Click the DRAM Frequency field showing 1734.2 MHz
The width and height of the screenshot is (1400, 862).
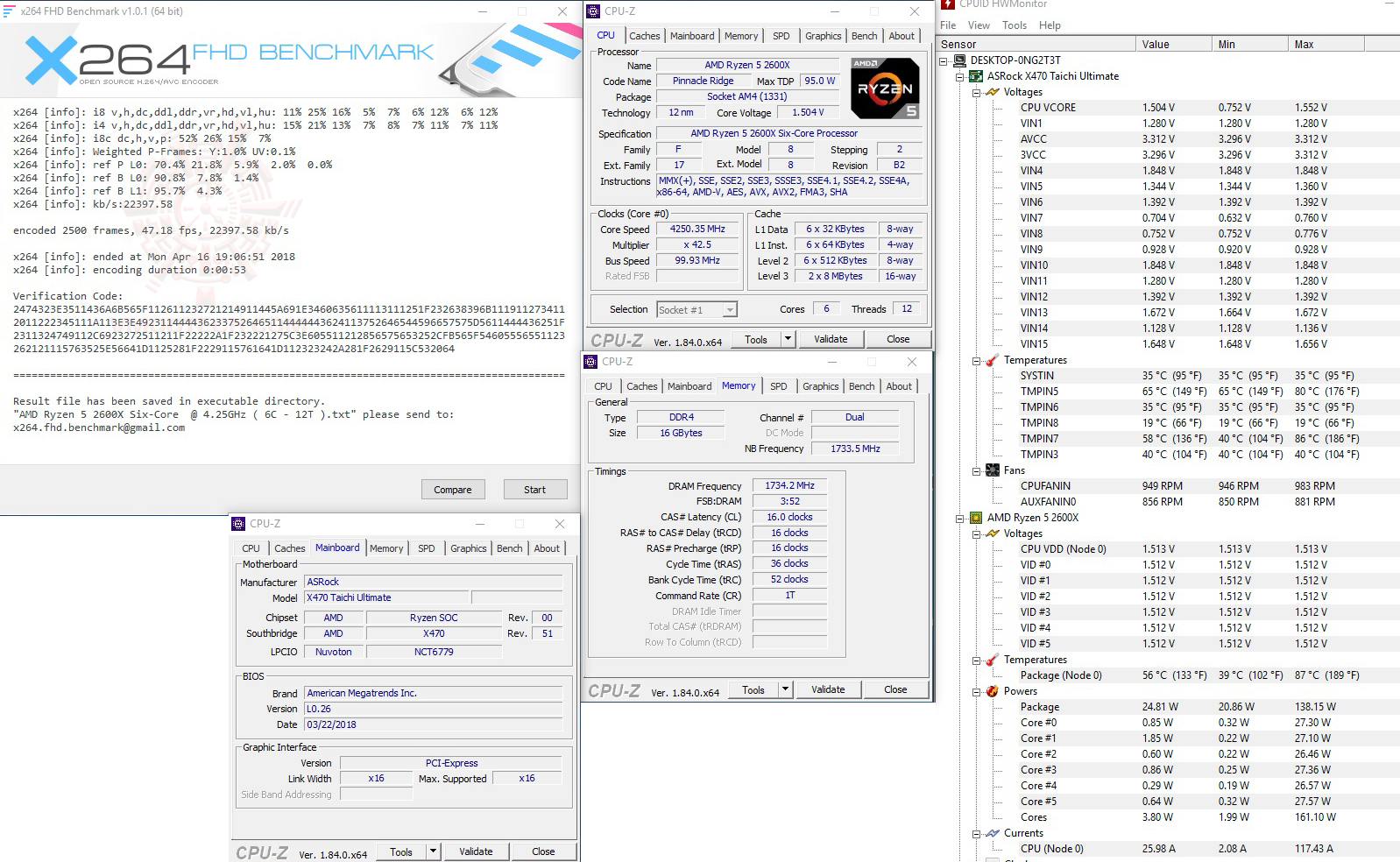pos(789,486)
